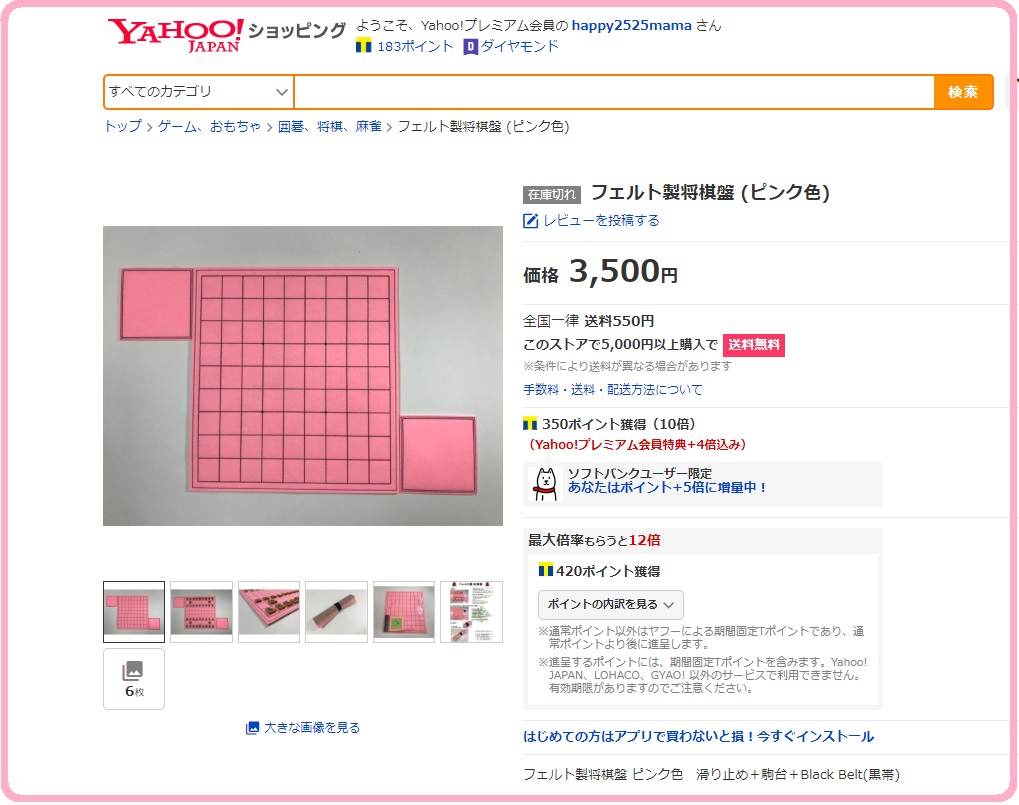1019x805 pixels.
Task: Go to トップ in the breadcrumb
Action: point(123,127)
